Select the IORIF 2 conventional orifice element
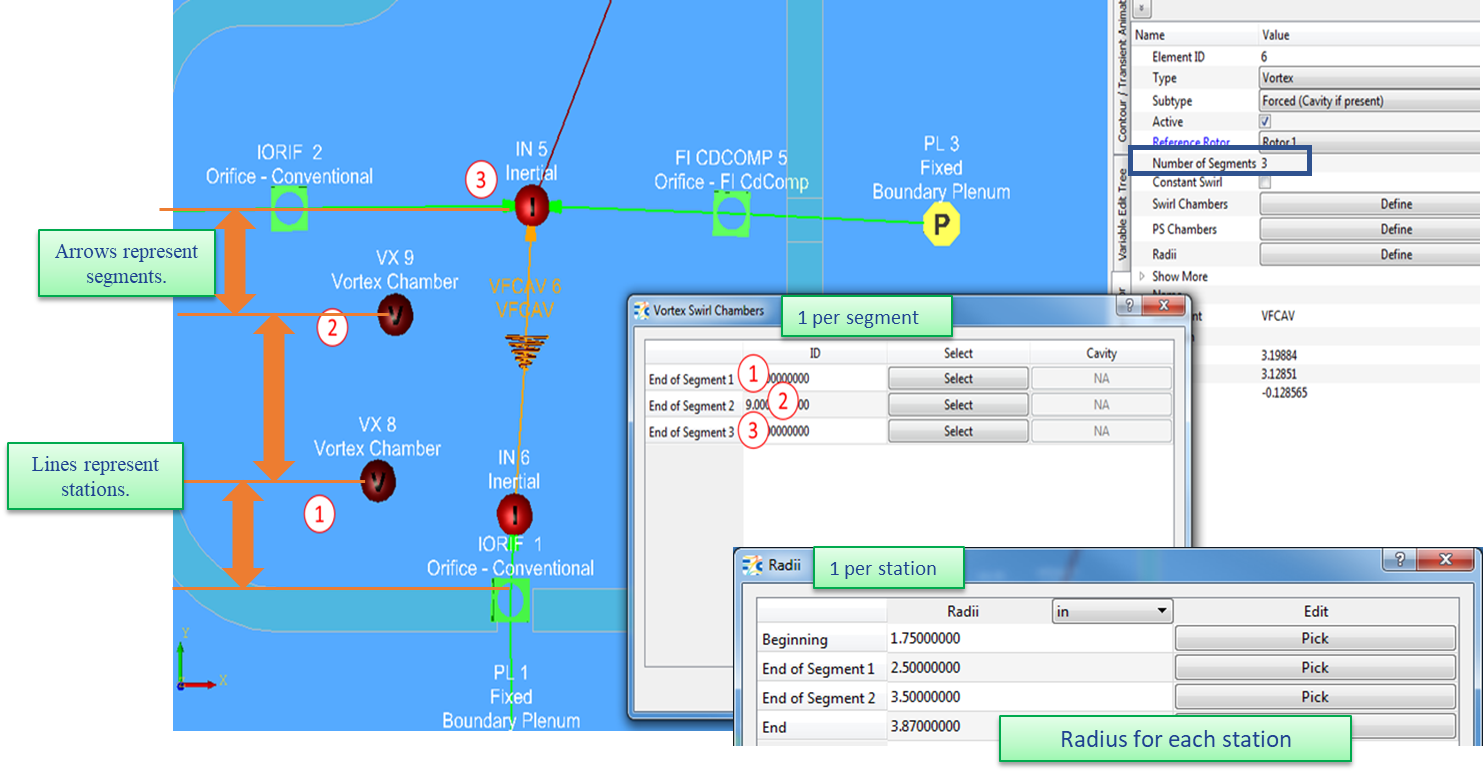The image size is (1483, 779). (x=290, y=210)
